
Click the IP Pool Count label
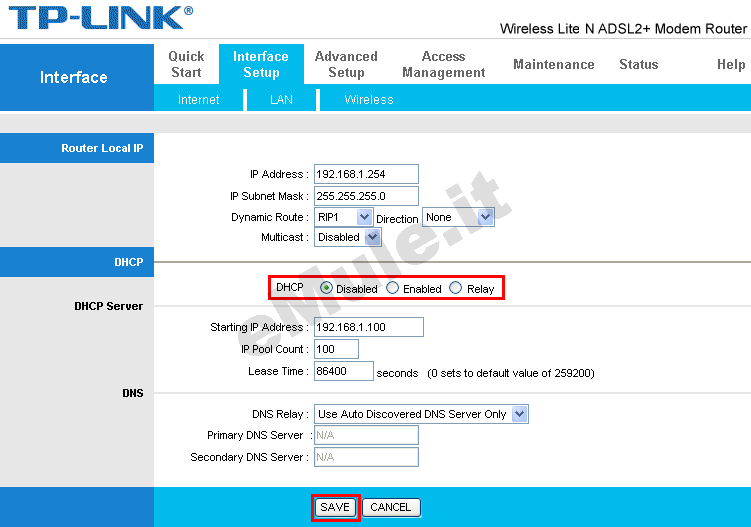(x=274, y=349)
